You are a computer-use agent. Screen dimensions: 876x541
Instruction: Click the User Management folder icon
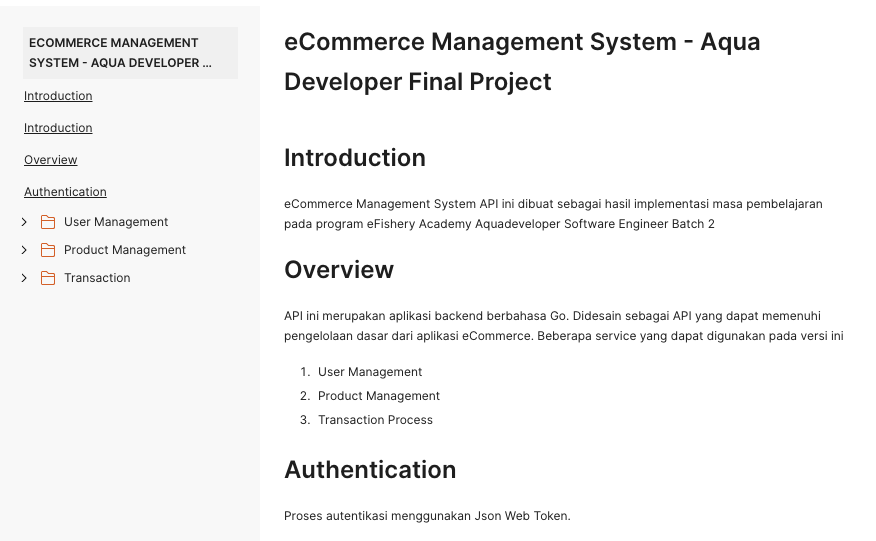coord(48,222)
